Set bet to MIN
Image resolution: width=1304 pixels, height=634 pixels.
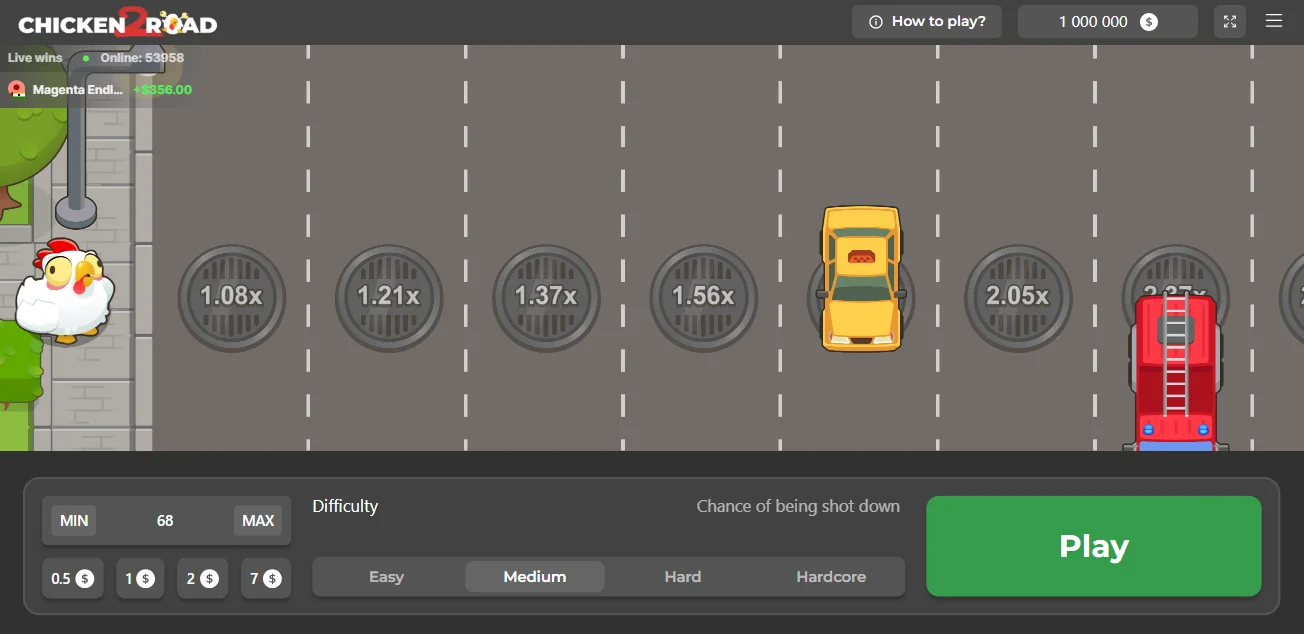[x=74, y=520]
